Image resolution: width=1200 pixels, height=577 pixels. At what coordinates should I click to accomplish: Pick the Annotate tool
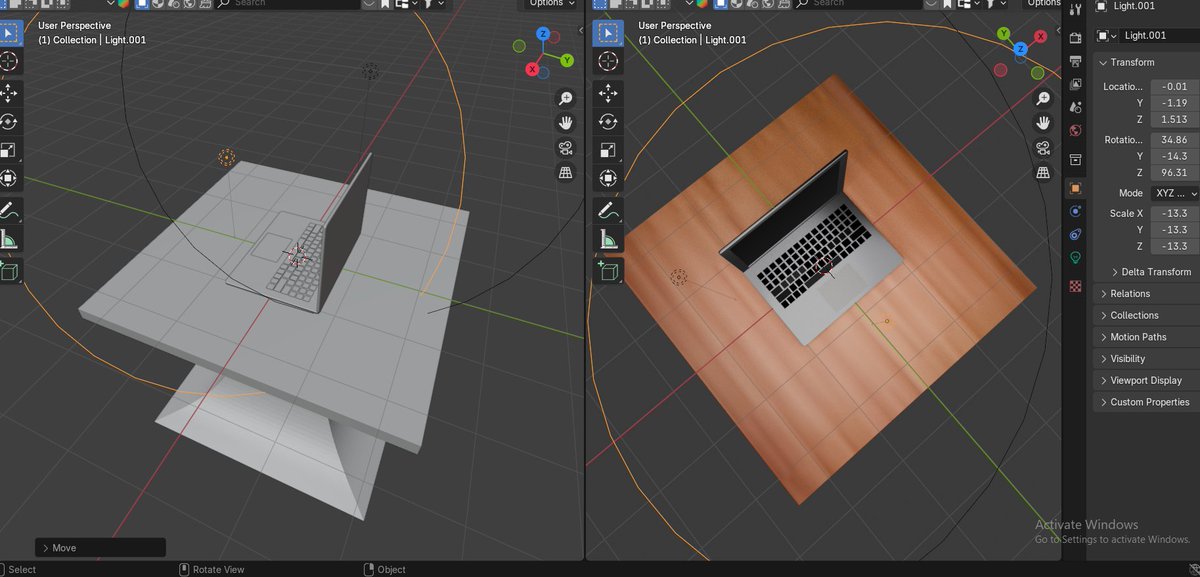click(13, 210)
